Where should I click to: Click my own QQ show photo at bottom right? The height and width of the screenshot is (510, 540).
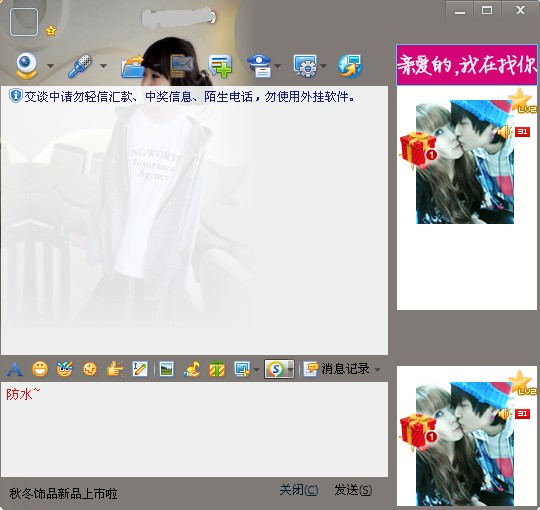pos(465,444)
